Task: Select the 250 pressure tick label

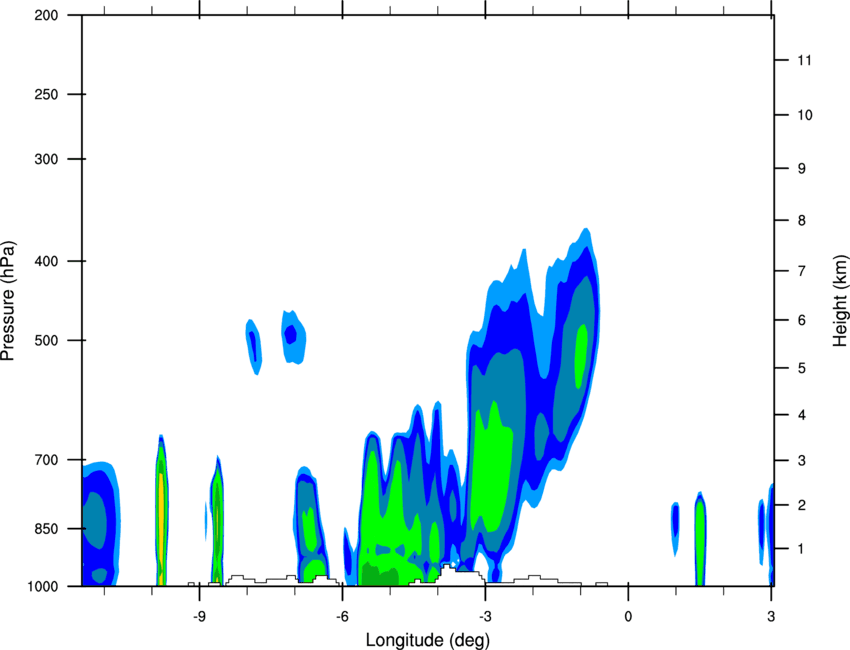Action: (x=46, y=94)
